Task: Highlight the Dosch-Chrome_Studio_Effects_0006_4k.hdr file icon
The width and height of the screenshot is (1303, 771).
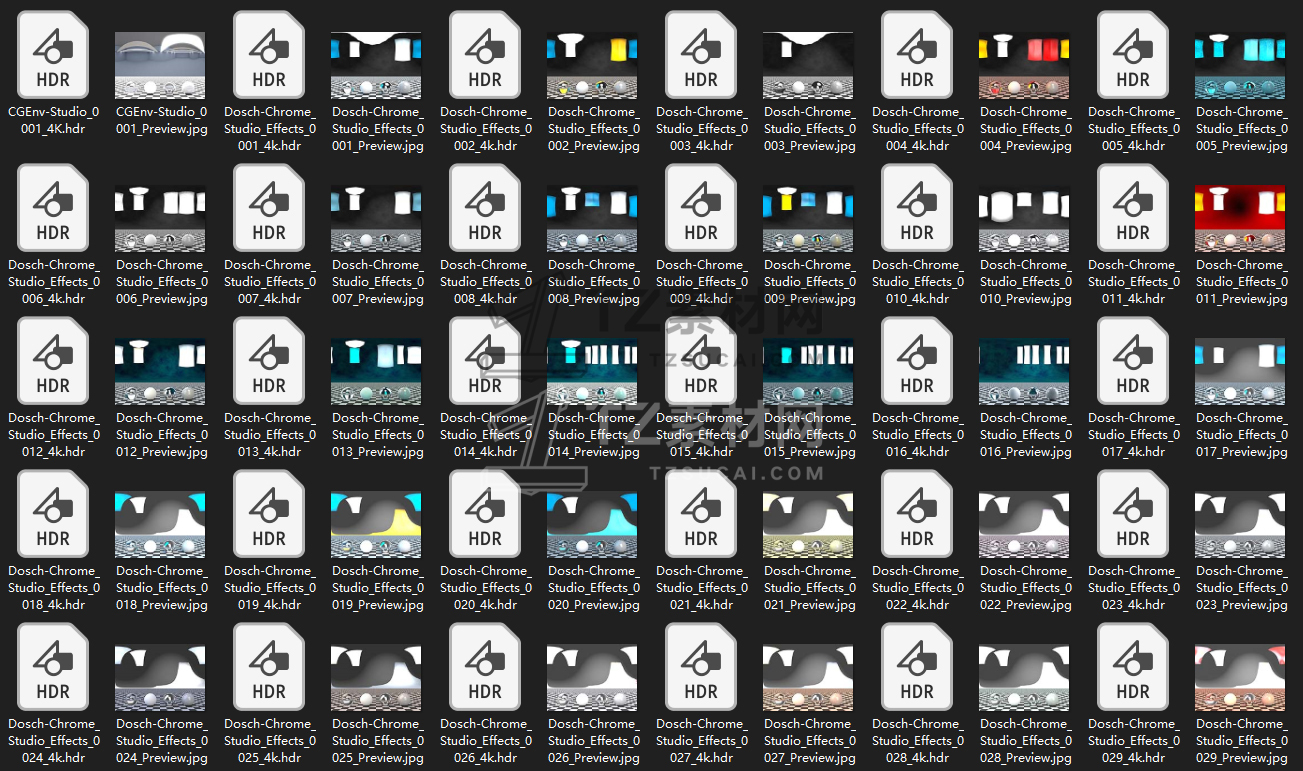Action: tap(53, 208)
